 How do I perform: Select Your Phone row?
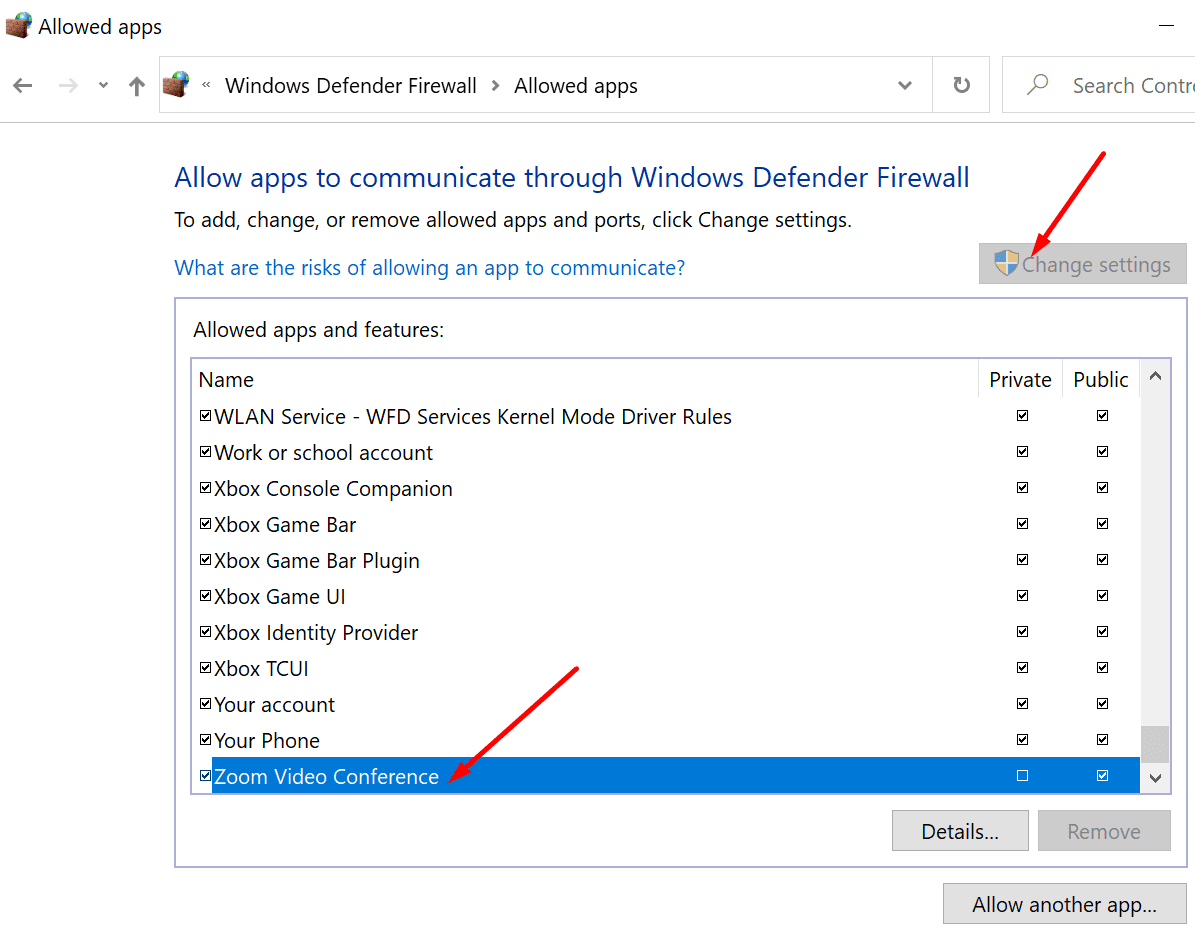tap(666, 740)
